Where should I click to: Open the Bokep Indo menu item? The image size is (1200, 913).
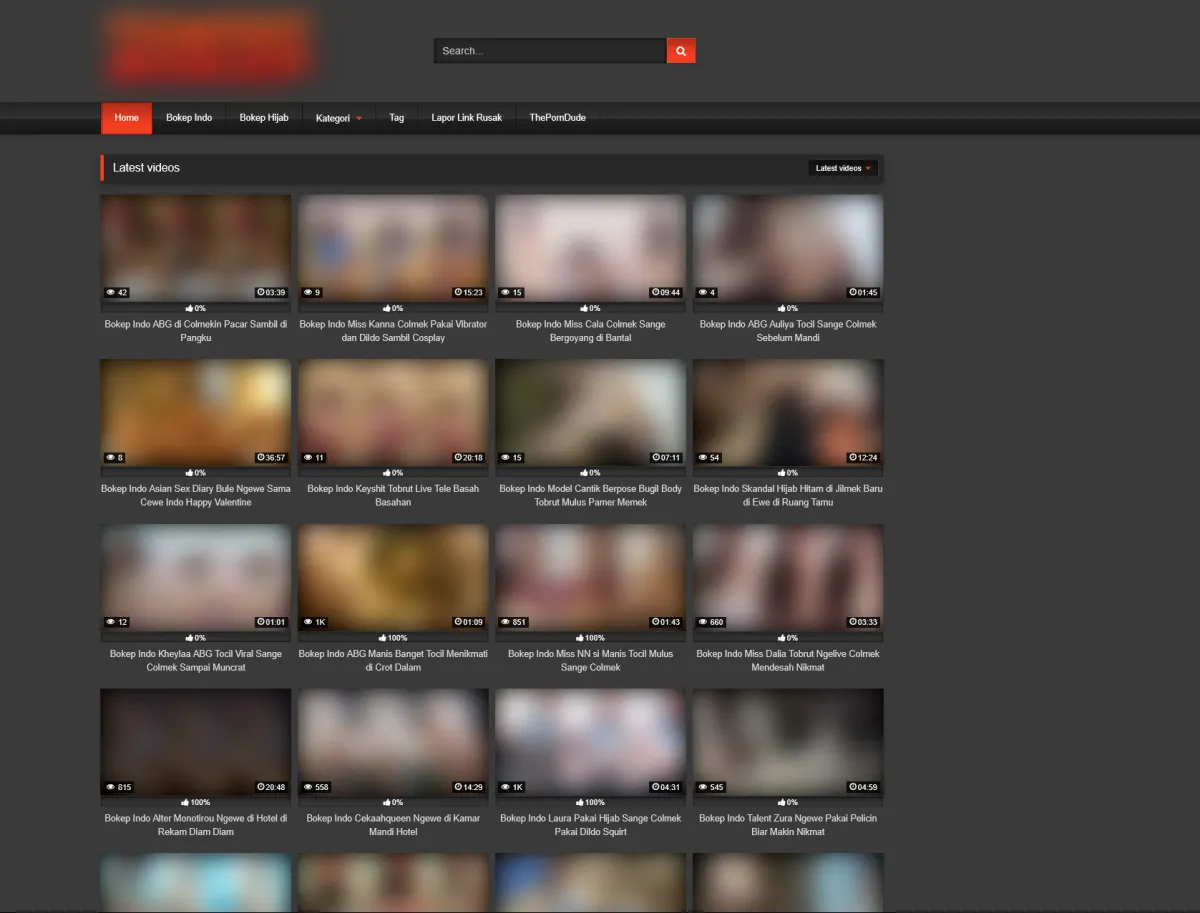[x=189, y=118]
